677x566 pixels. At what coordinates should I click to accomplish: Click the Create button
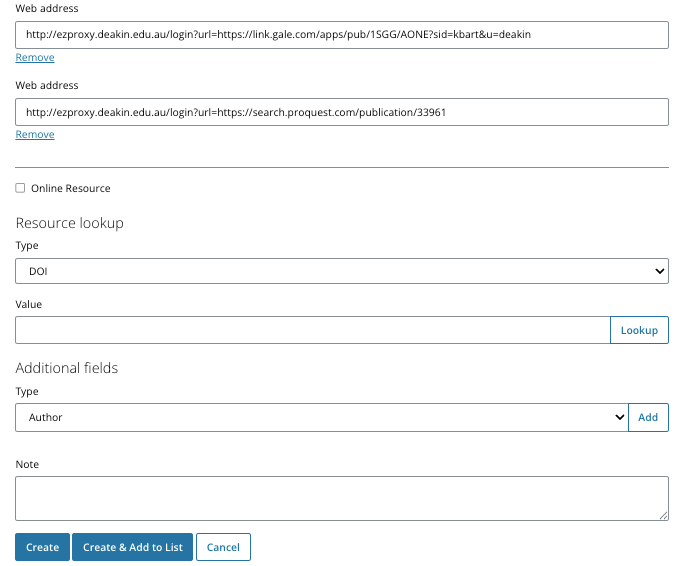tap(42, 547)
